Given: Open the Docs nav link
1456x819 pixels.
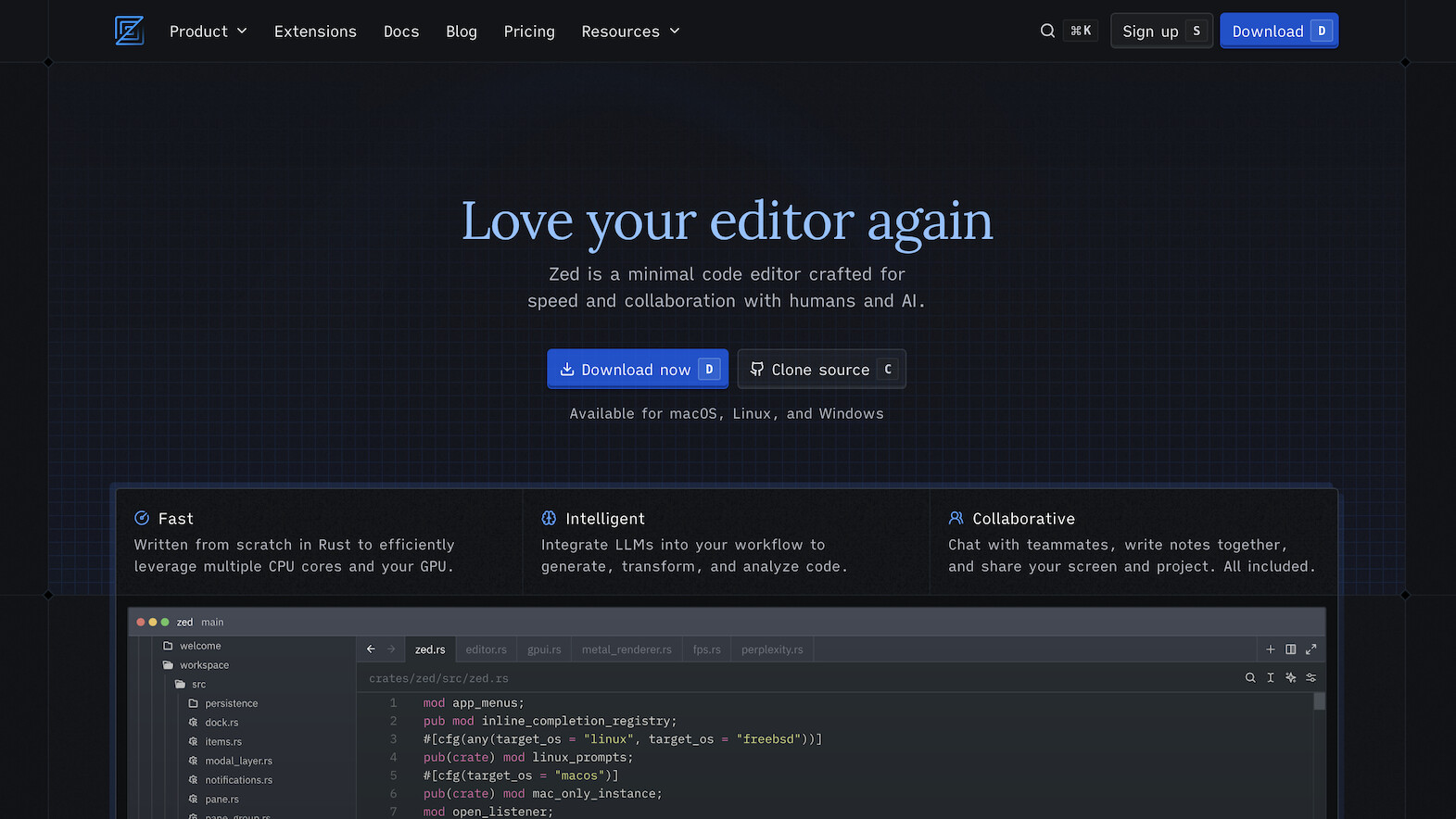Looking at the screenshot, I should (401, 31).
